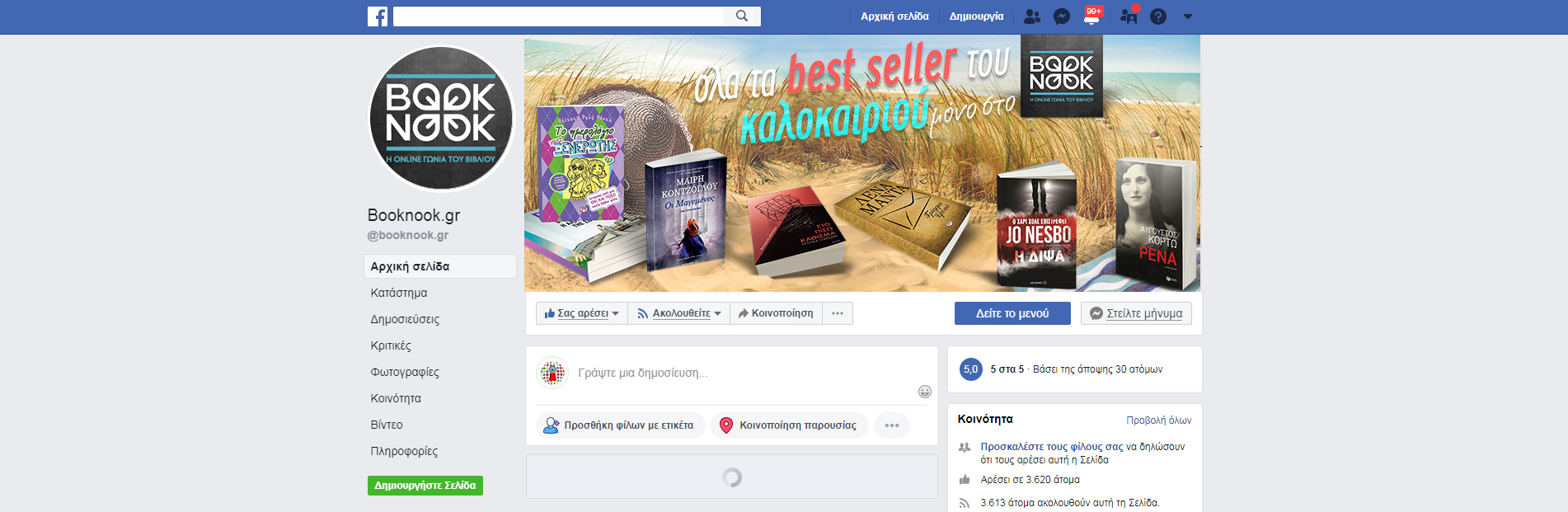Open 'Κριτικές' sidebar tab
This screenshot has width=1568, height=512.
[x=391, y=345]
